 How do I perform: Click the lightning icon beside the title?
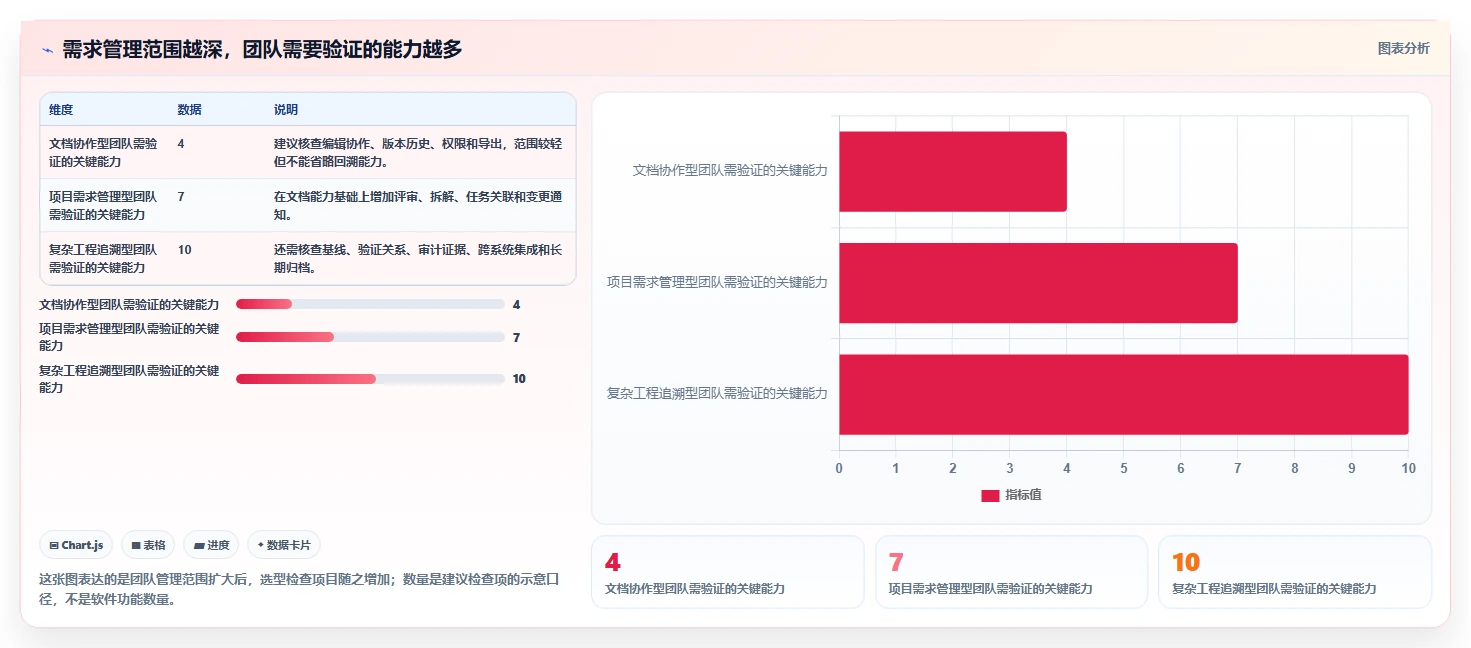point(47,50)
